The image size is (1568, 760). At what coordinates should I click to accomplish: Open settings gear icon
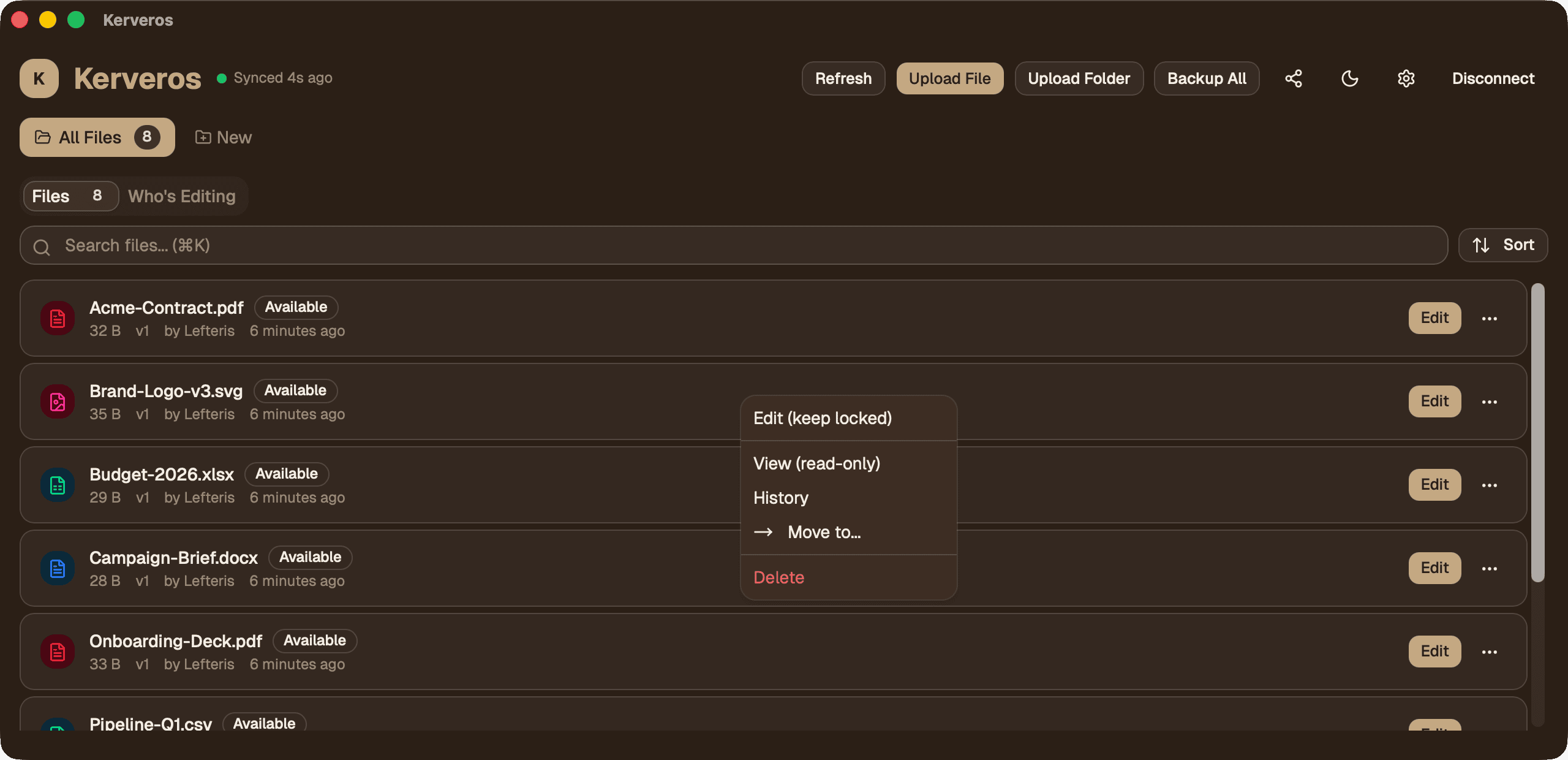pos(1406,78)
